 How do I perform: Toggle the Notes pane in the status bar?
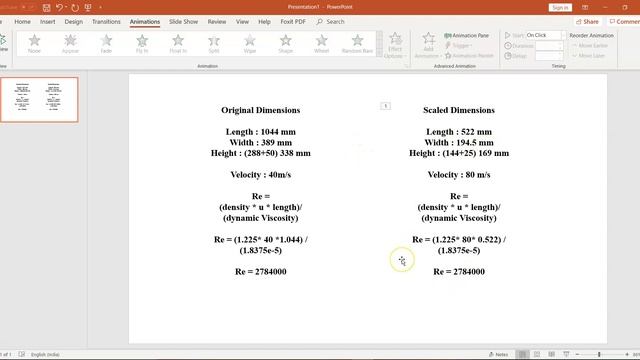coord(498,354)
